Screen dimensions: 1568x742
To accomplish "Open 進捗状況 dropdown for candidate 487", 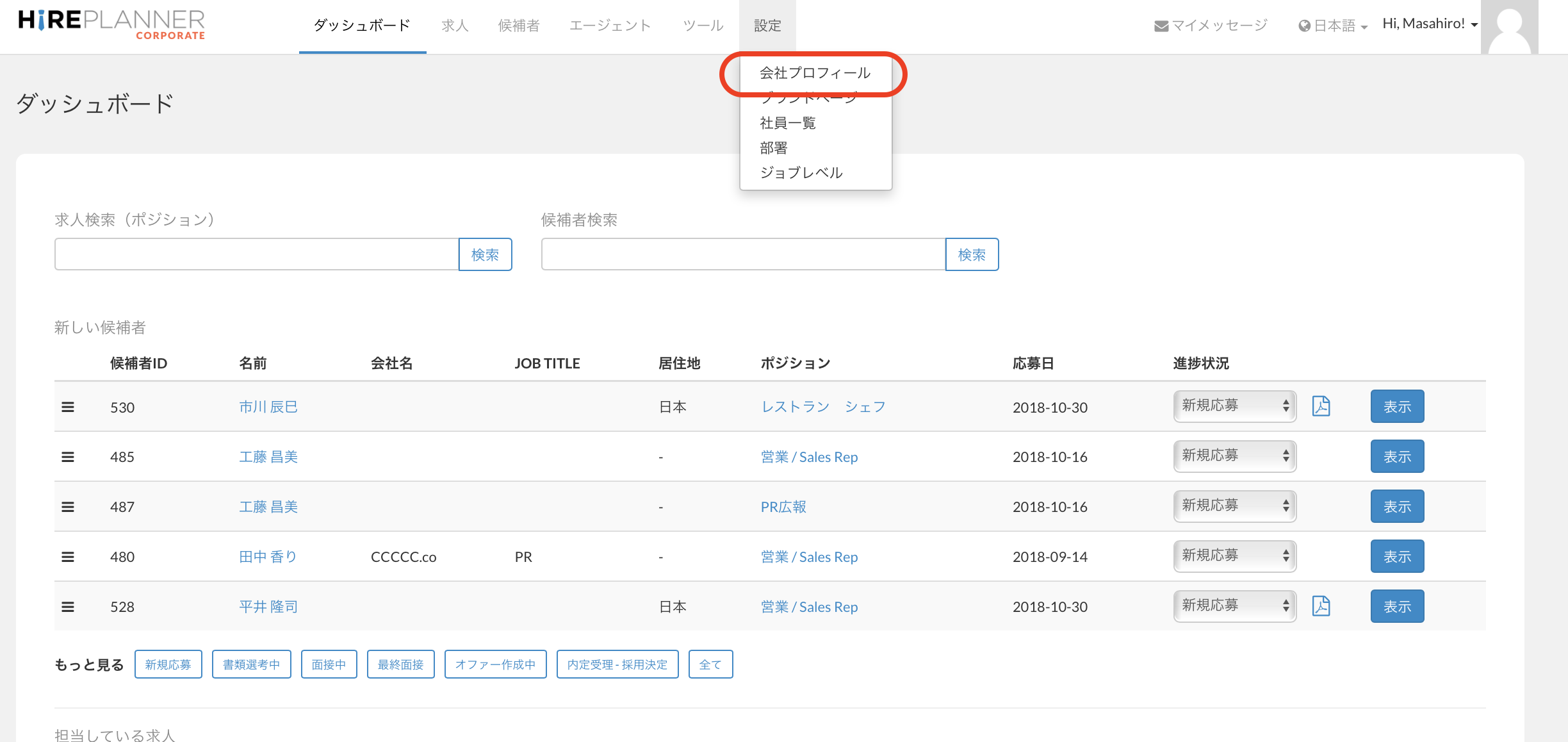I will [x=1234, y=506].
